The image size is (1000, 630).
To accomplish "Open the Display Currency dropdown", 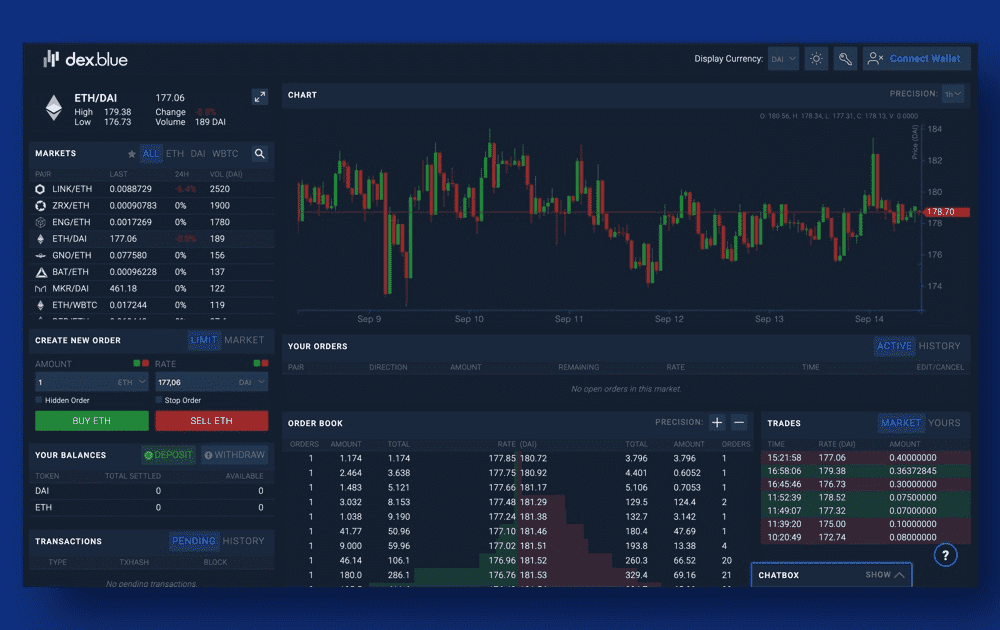I will 784,58.
